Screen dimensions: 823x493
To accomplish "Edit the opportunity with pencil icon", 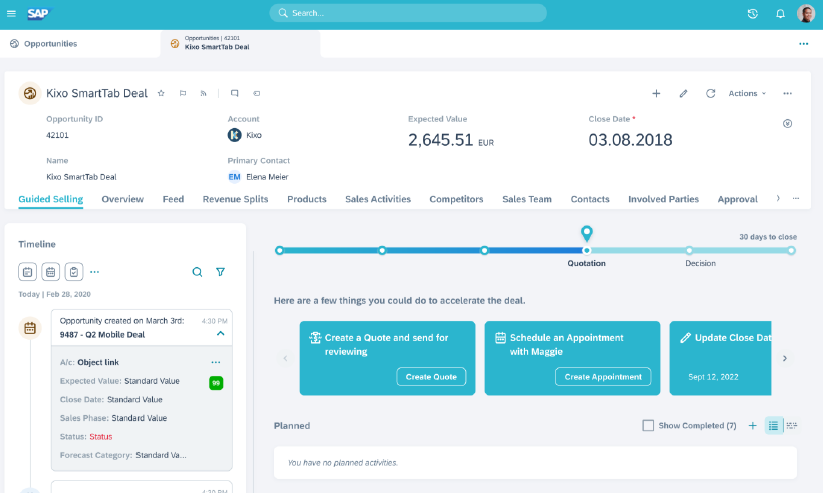I will [683, 93].
